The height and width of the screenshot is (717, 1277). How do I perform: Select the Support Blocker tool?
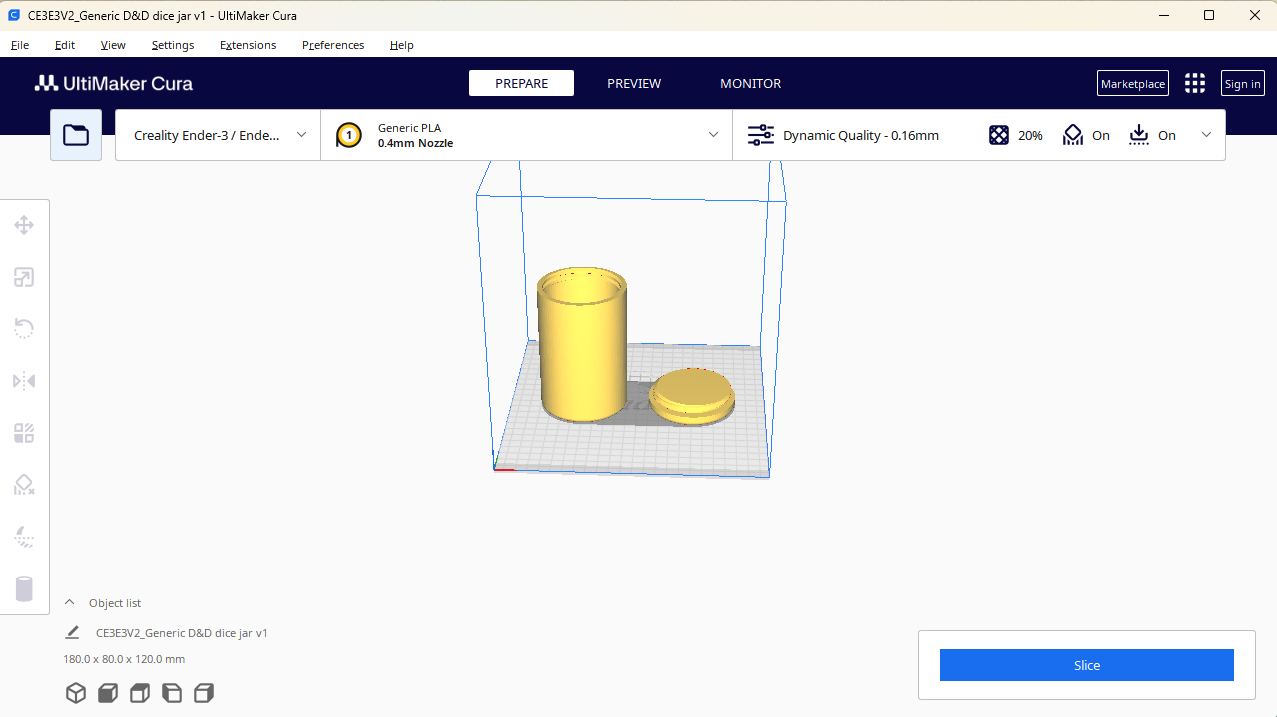24,485
